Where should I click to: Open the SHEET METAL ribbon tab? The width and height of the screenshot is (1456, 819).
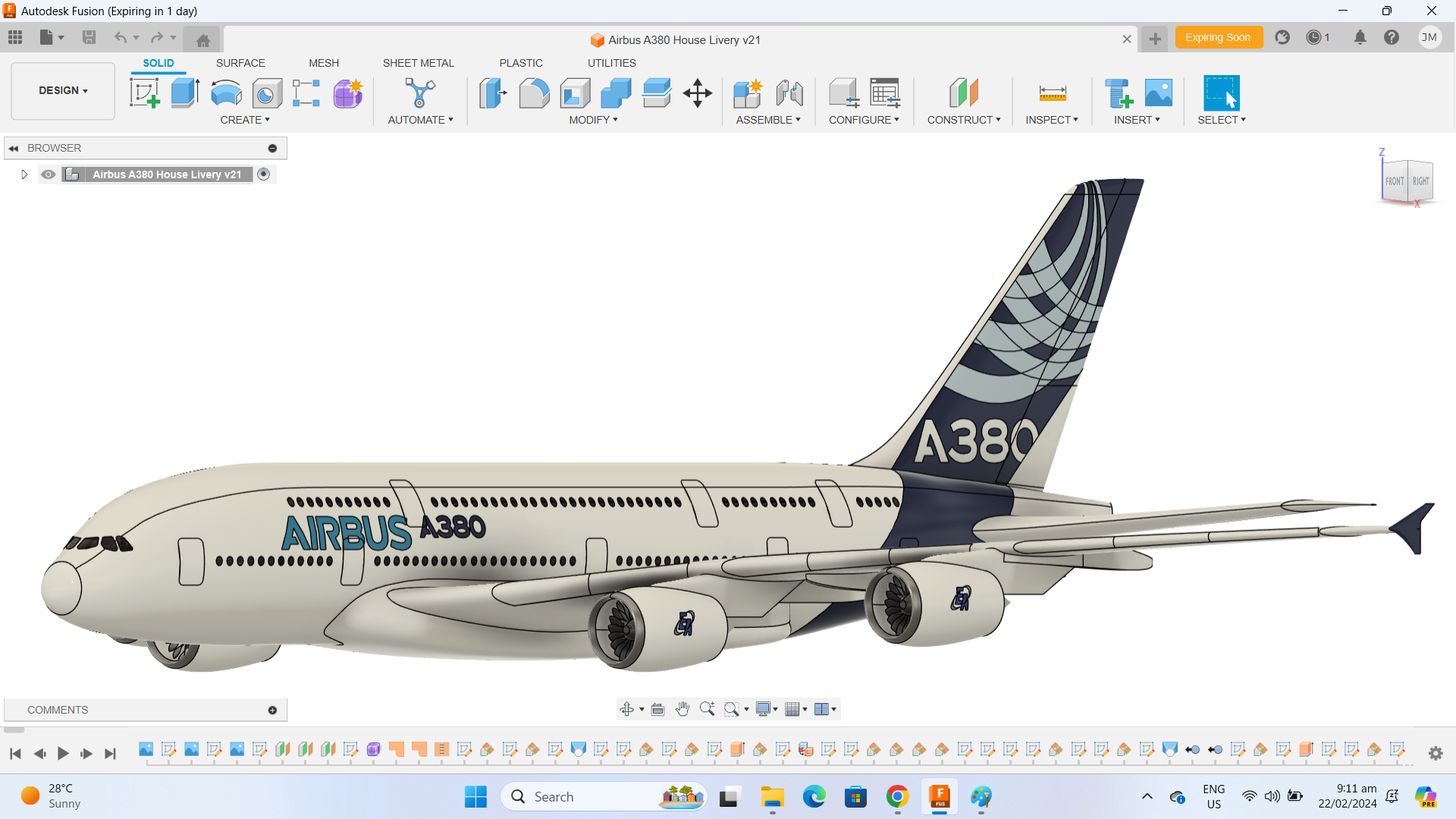pos(418,63)
